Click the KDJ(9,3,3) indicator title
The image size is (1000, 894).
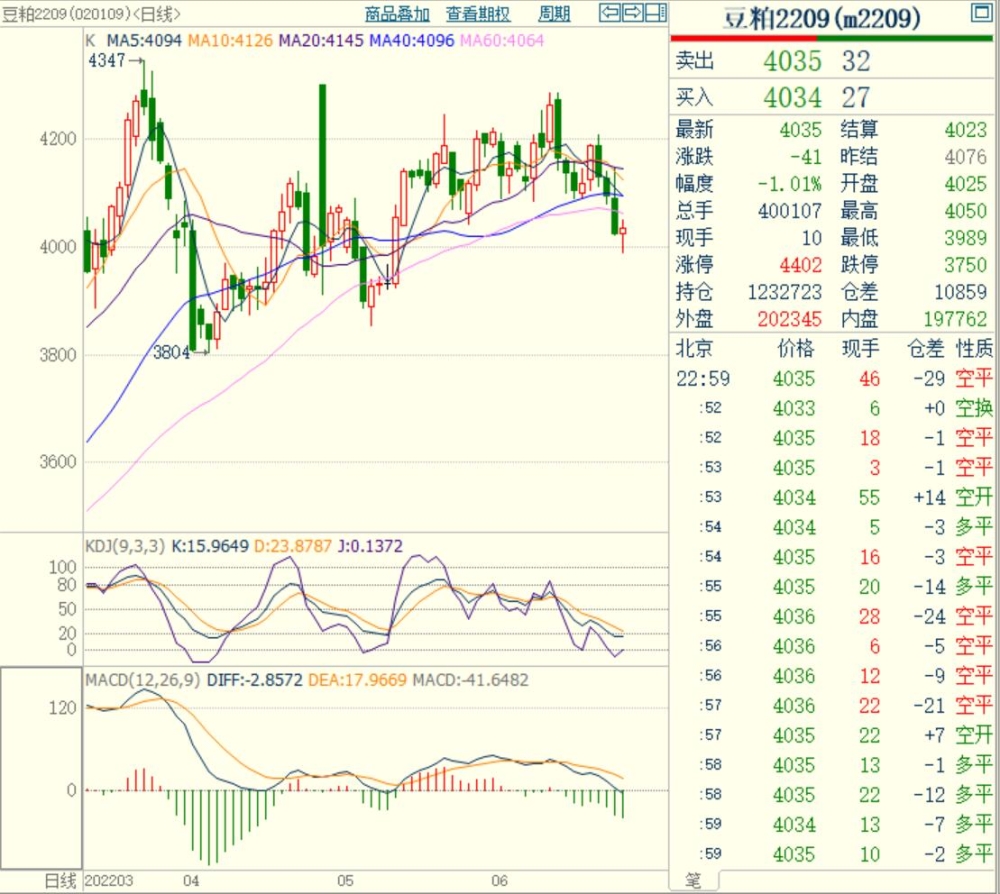click(x=125, y=547)
